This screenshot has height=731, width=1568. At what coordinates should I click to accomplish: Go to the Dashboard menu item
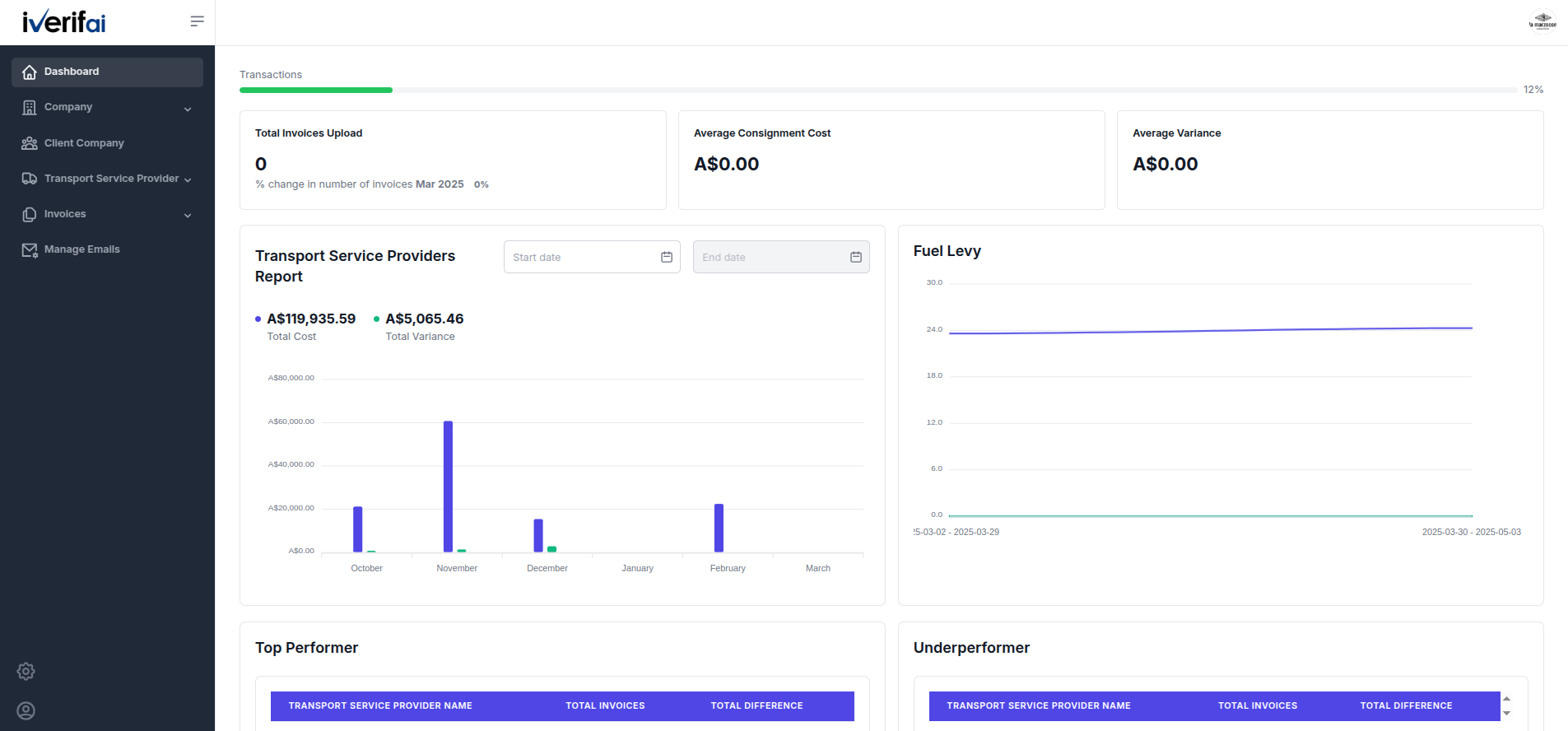click(107, 72)
